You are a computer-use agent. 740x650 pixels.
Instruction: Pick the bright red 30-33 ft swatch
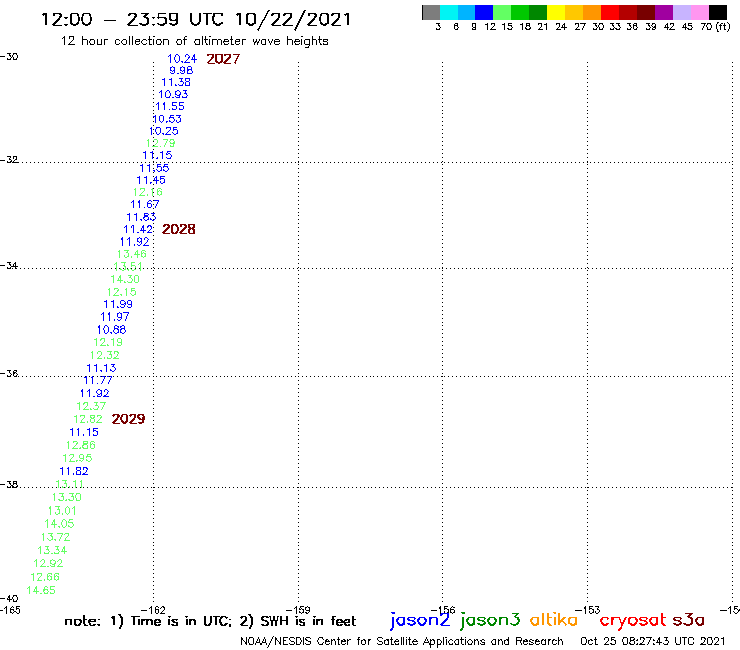tap(610, 12)
